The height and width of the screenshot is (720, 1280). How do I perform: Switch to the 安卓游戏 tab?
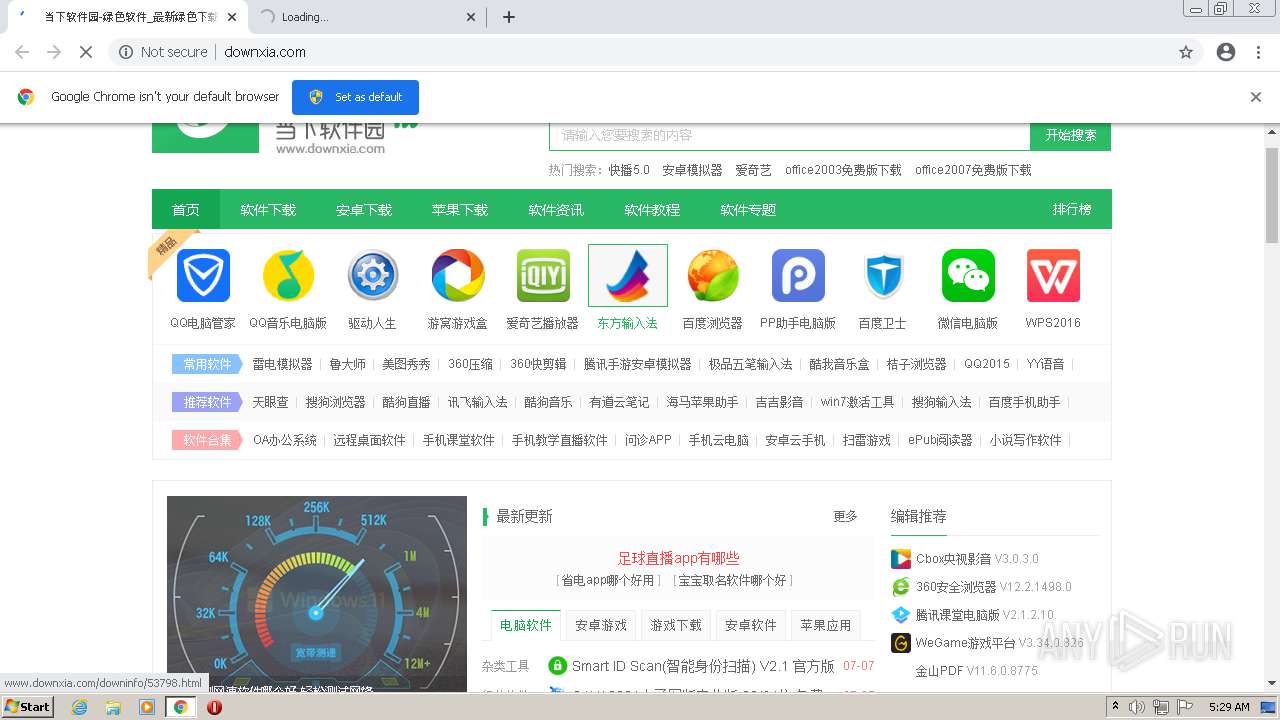click(601, 625)
